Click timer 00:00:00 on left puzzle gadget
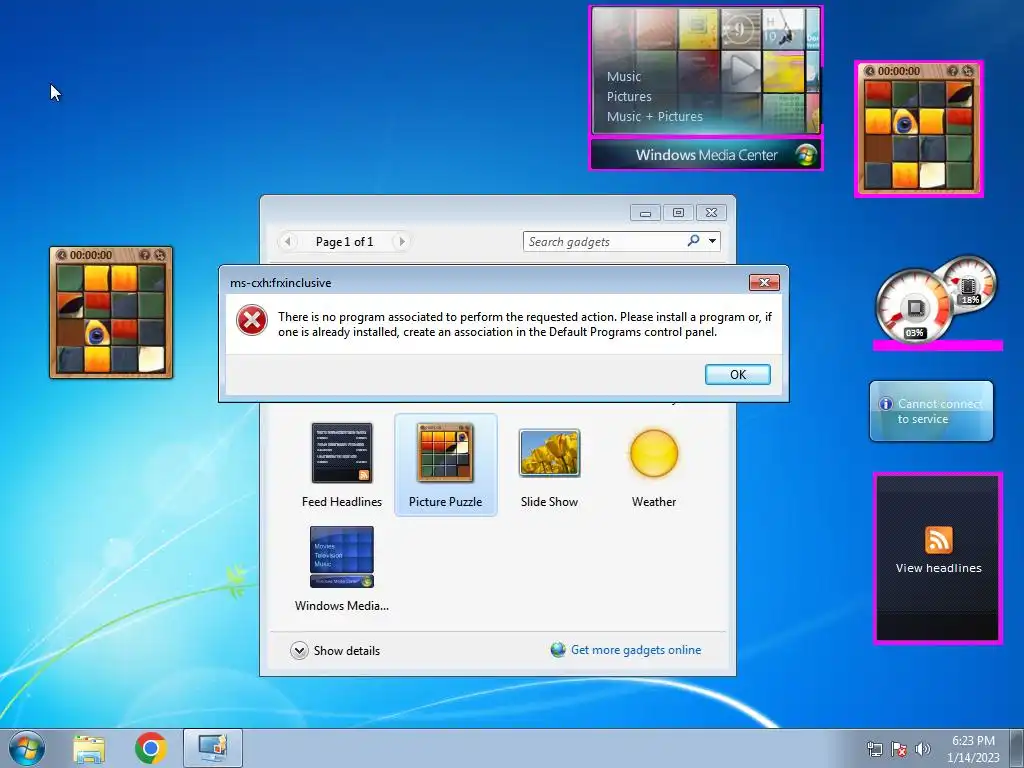Viewport: 1024px width, 768px height. click(x=91, y=255)
